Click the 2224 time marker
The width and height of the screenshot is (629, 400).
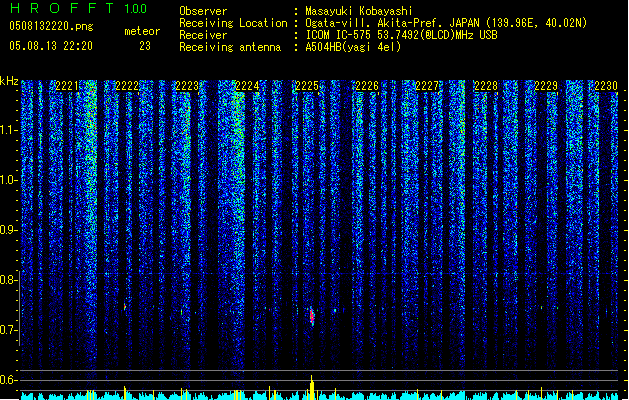tap(247, 86)
